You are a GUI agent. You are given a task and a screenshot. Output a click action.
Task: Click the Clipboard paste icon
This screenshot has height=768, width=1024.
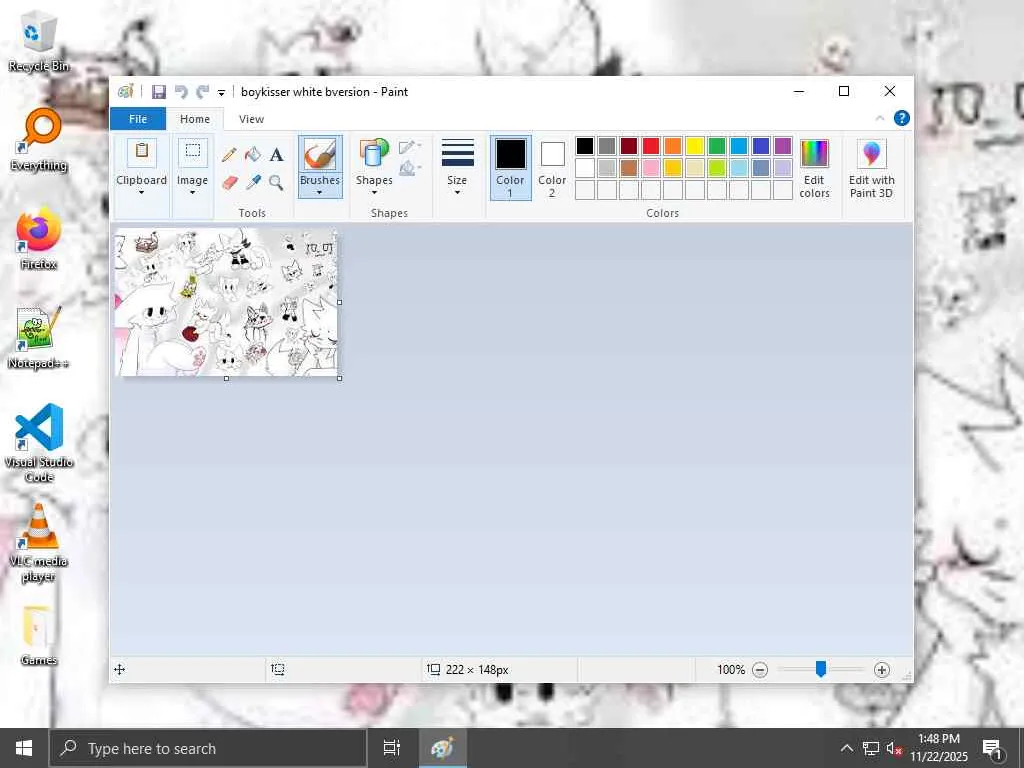click(x=141, y=153)
